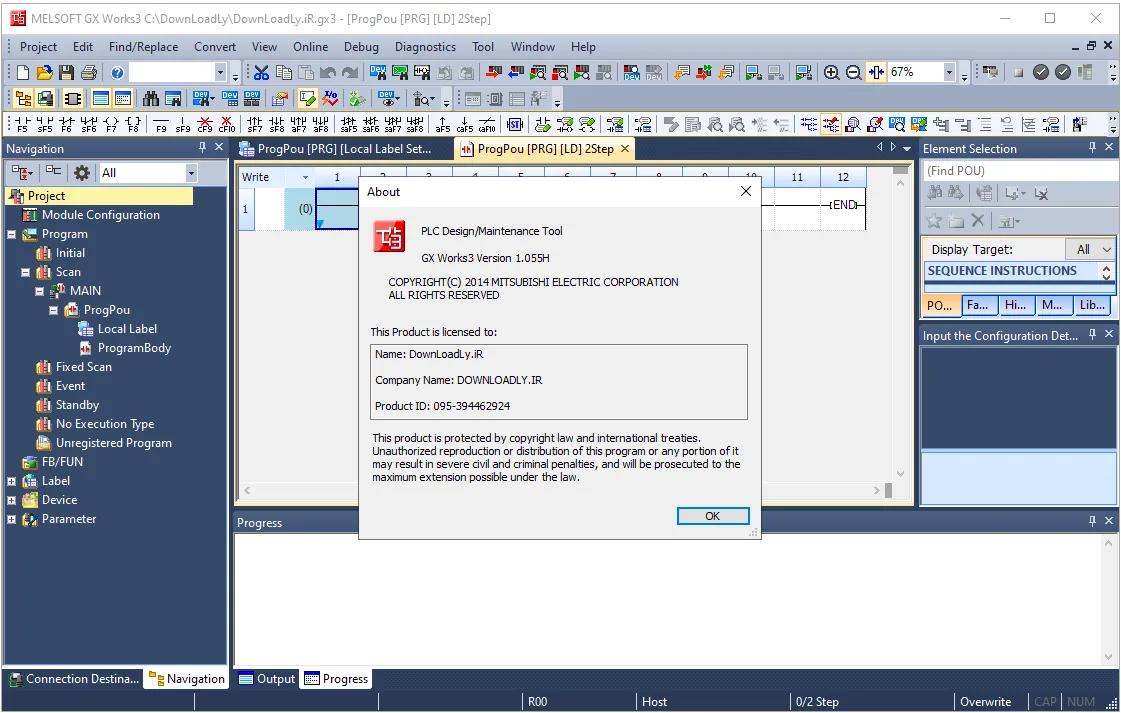This screenshot has height=713, width=1121.
Task: Click the Print icon in toolbar
Action: 89,72
